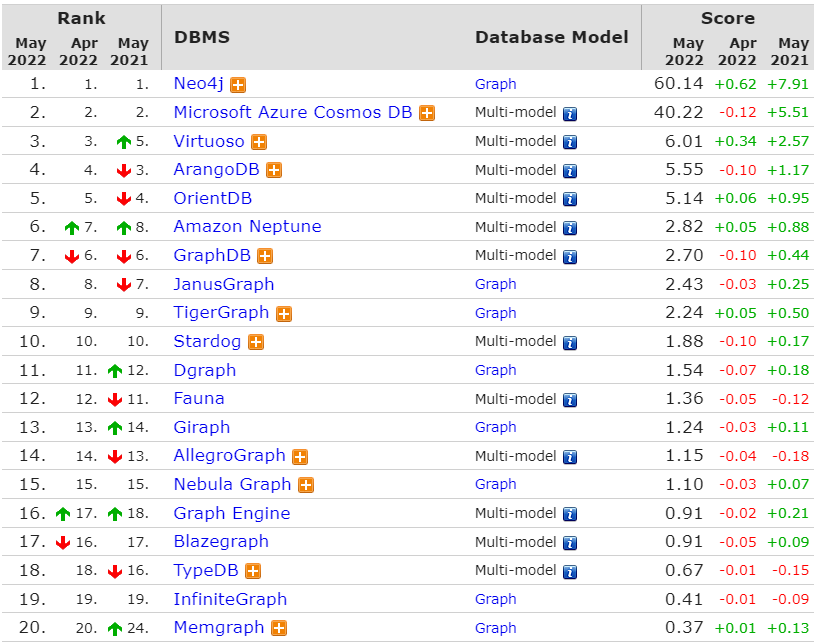Open the TigerGraph link
The height and width of the screenshot is (644, 822).
click(x=221, y=313)
